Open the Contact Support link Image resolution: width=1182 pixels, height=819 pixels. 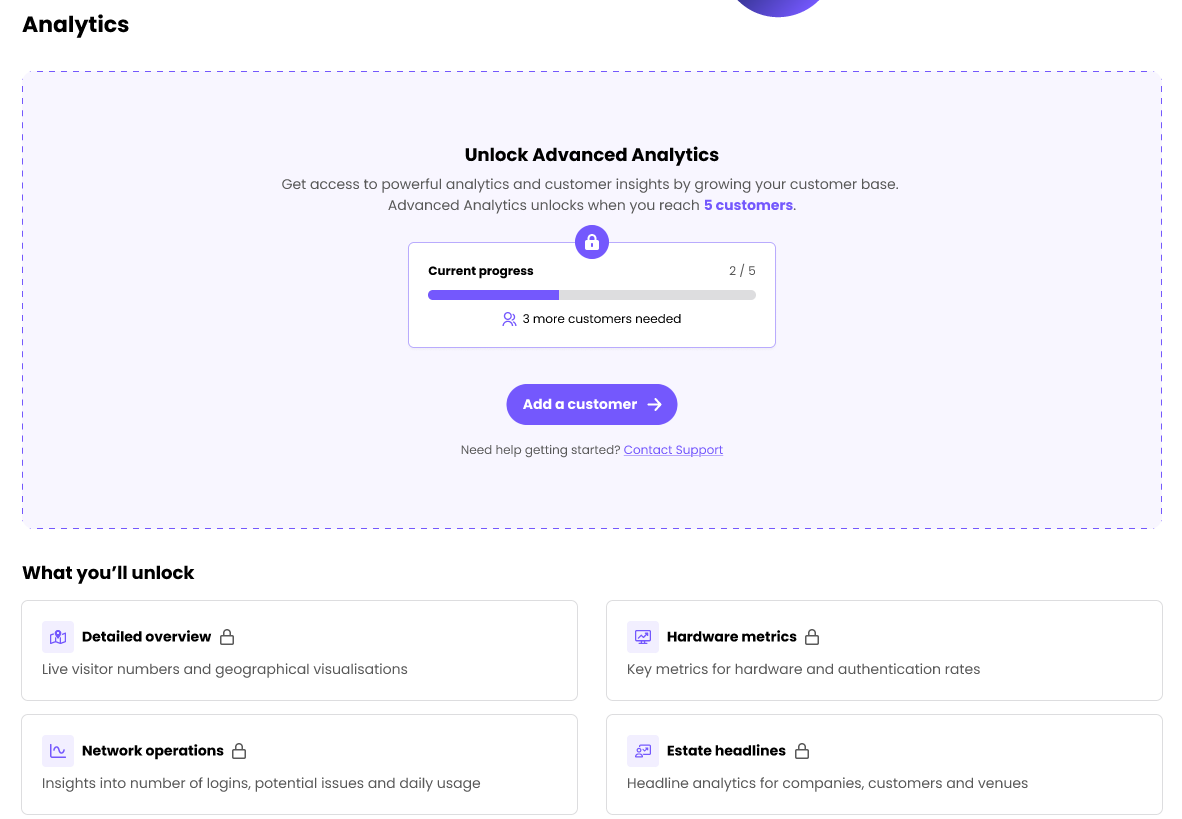(x=673, y=450)
